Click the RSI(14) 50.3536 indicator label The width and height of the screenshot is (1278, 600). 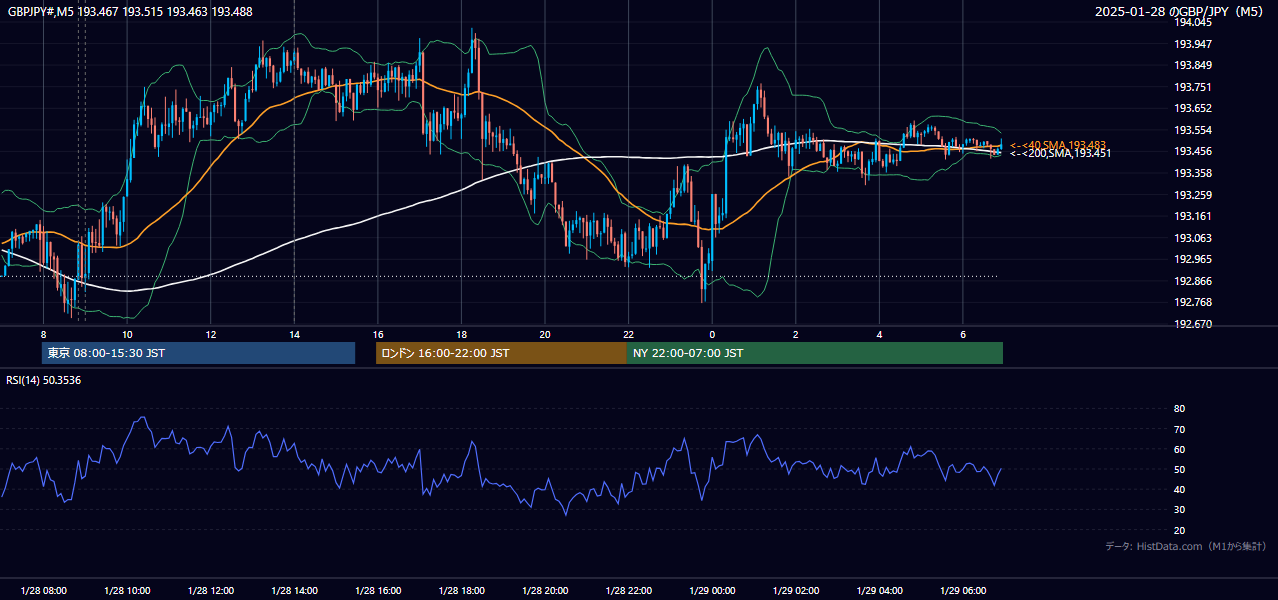tap(44, 380)
